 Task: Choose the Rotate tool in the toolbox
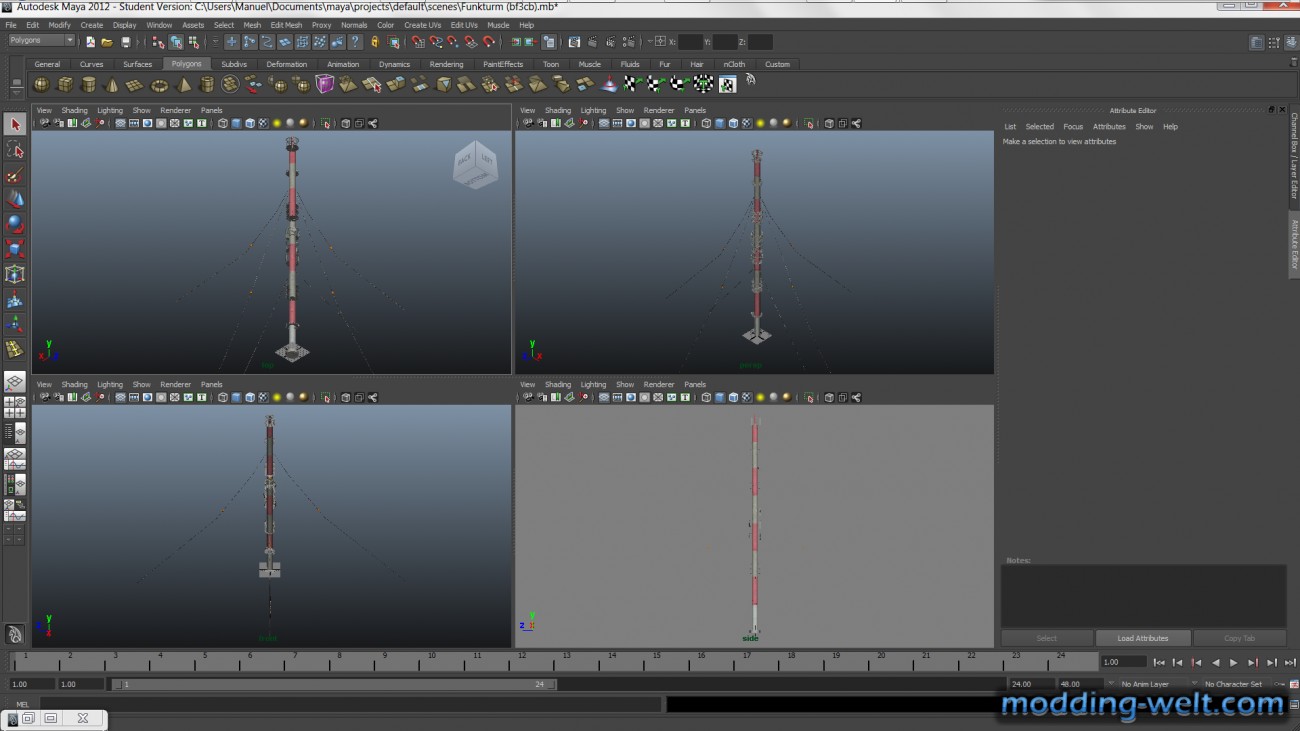pos(14,224)
